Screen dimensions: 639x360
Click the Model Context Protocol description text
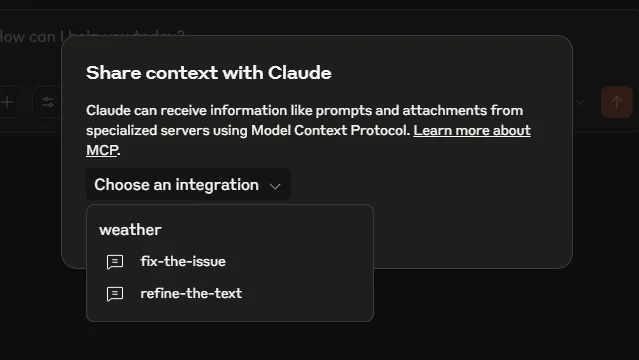pyautogui.click(x=330, y=130)
